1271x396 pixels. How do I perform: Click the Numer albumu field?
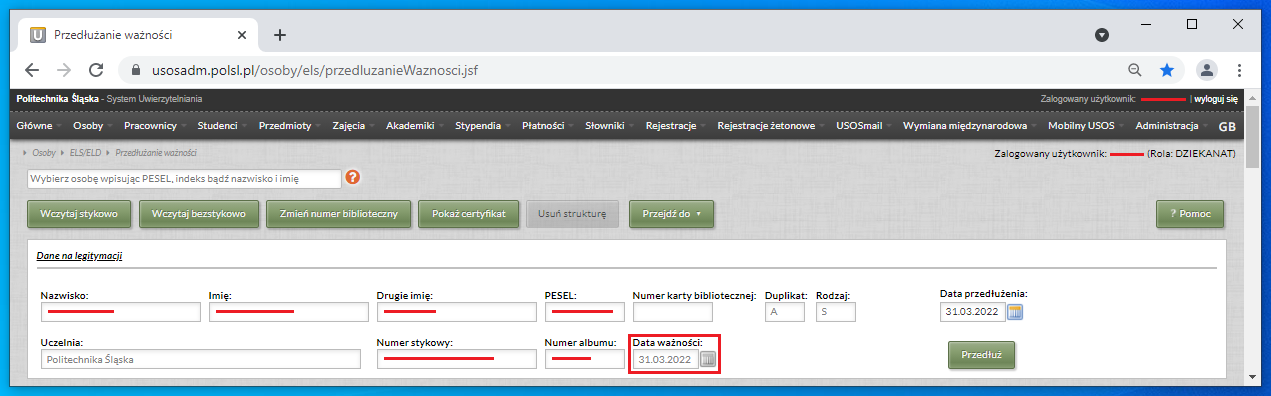(x=584, y=359)
